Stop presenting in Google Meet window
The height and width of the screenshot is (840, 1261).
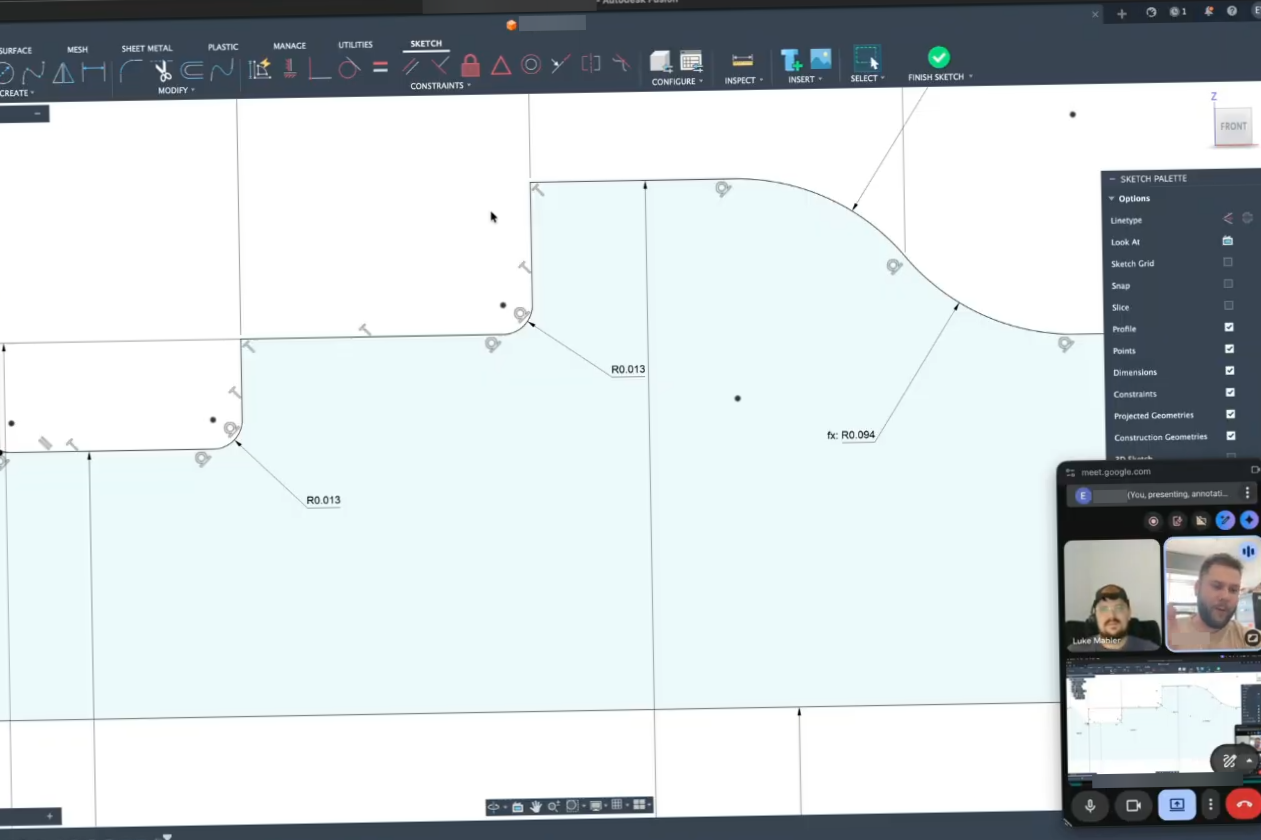pos(1177,805)
